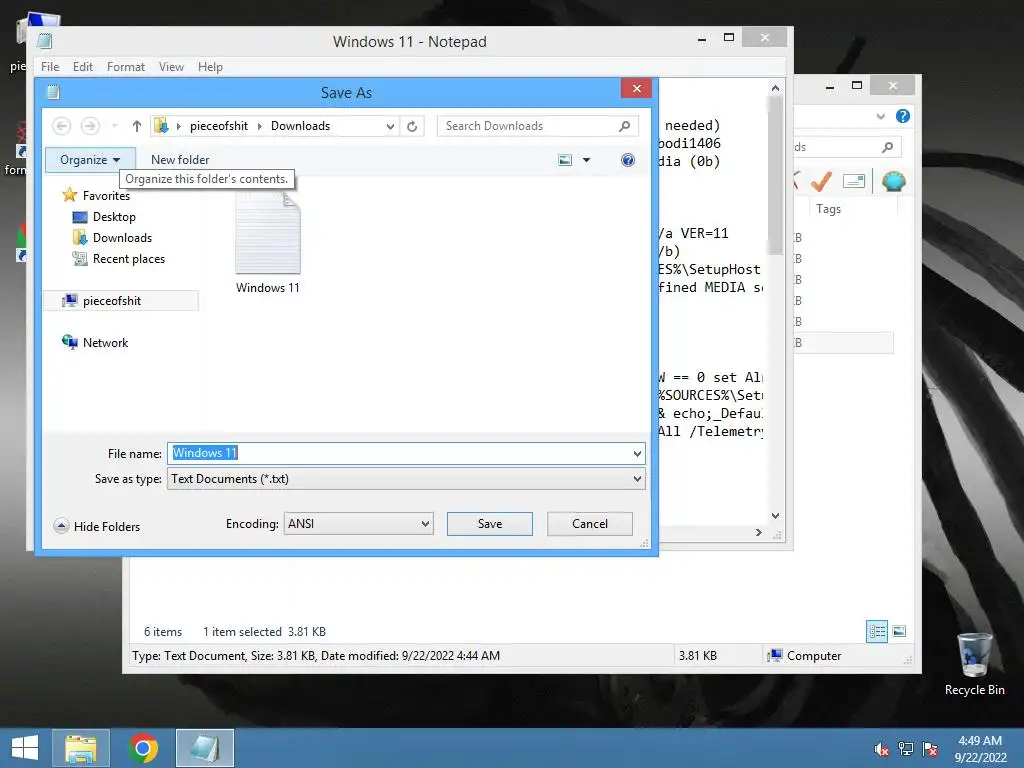Open the Save as type combo box
The image size is (1024, 768).
[406, 479]
